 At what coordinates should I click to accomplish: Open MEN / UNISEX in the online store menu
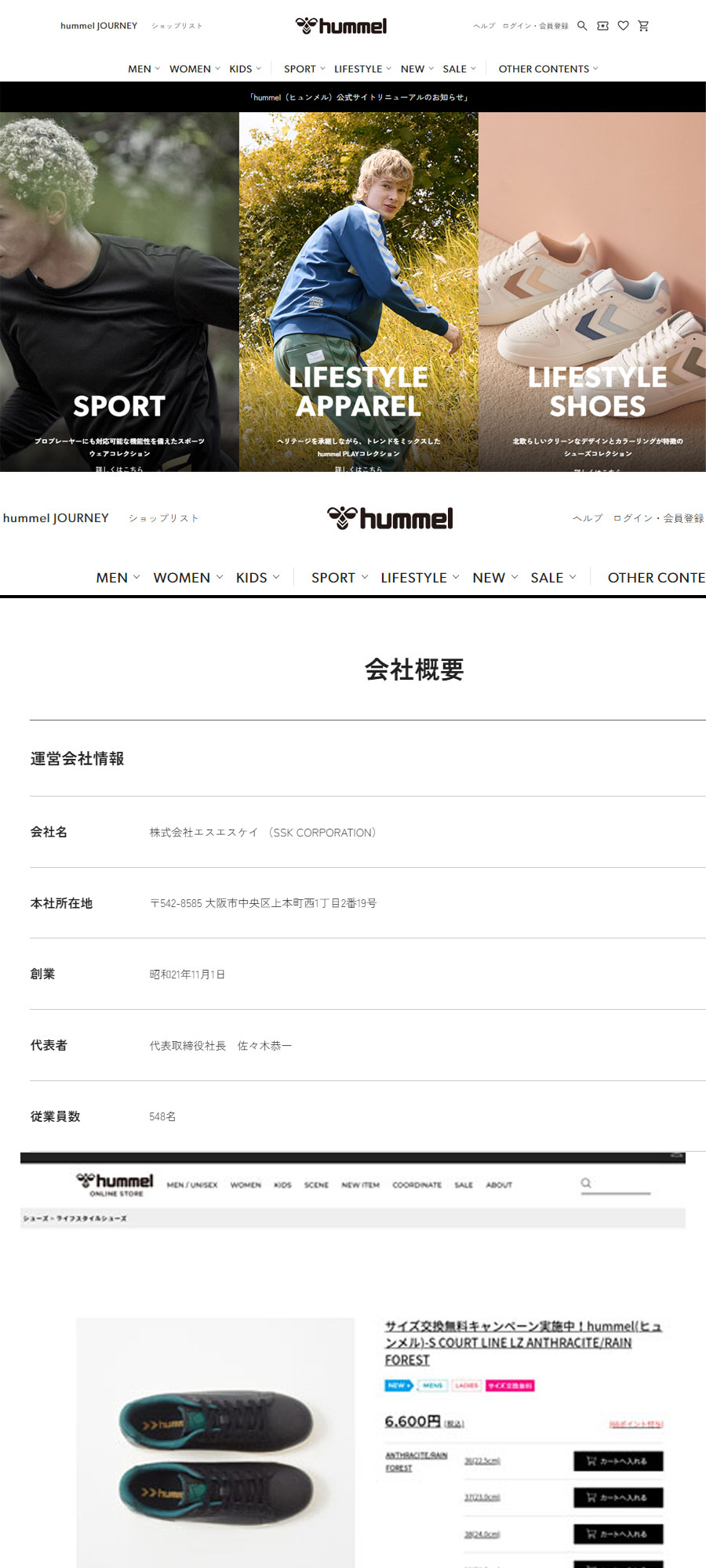192,1185
